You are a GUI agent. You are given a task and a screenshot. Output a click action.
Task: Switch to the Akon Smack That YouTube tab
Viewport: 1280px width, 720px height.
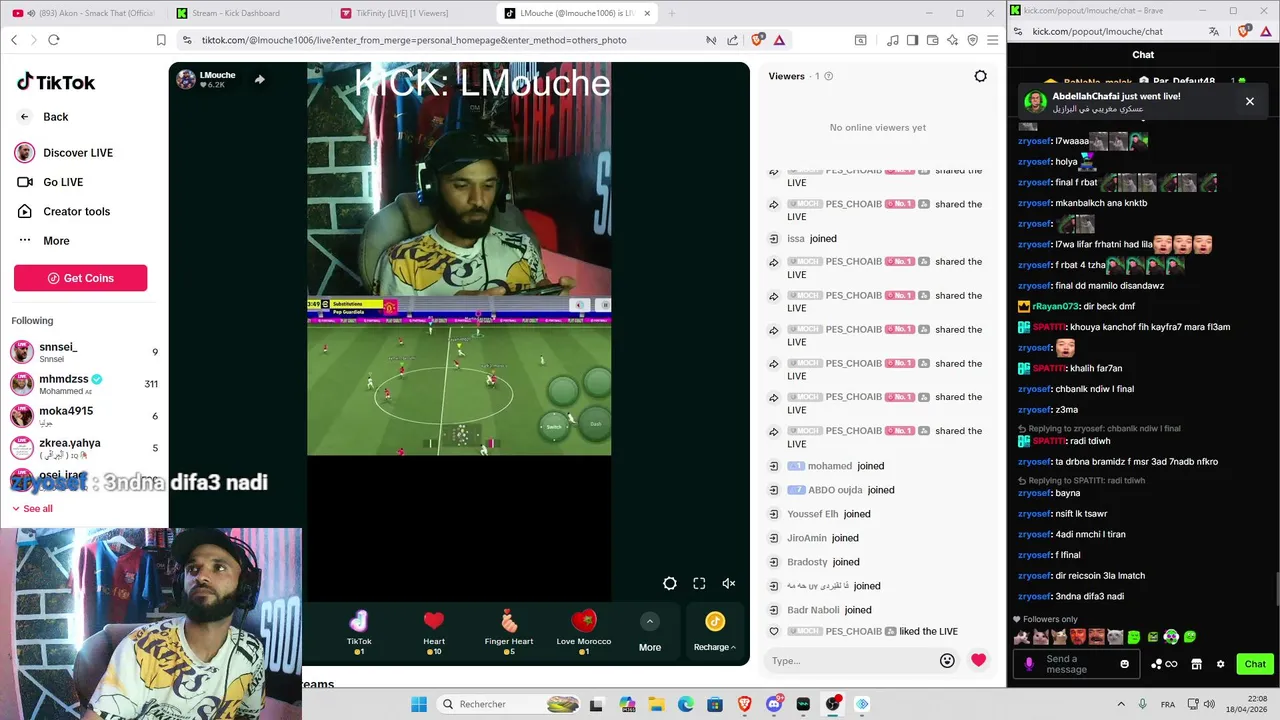click(83, 13)
